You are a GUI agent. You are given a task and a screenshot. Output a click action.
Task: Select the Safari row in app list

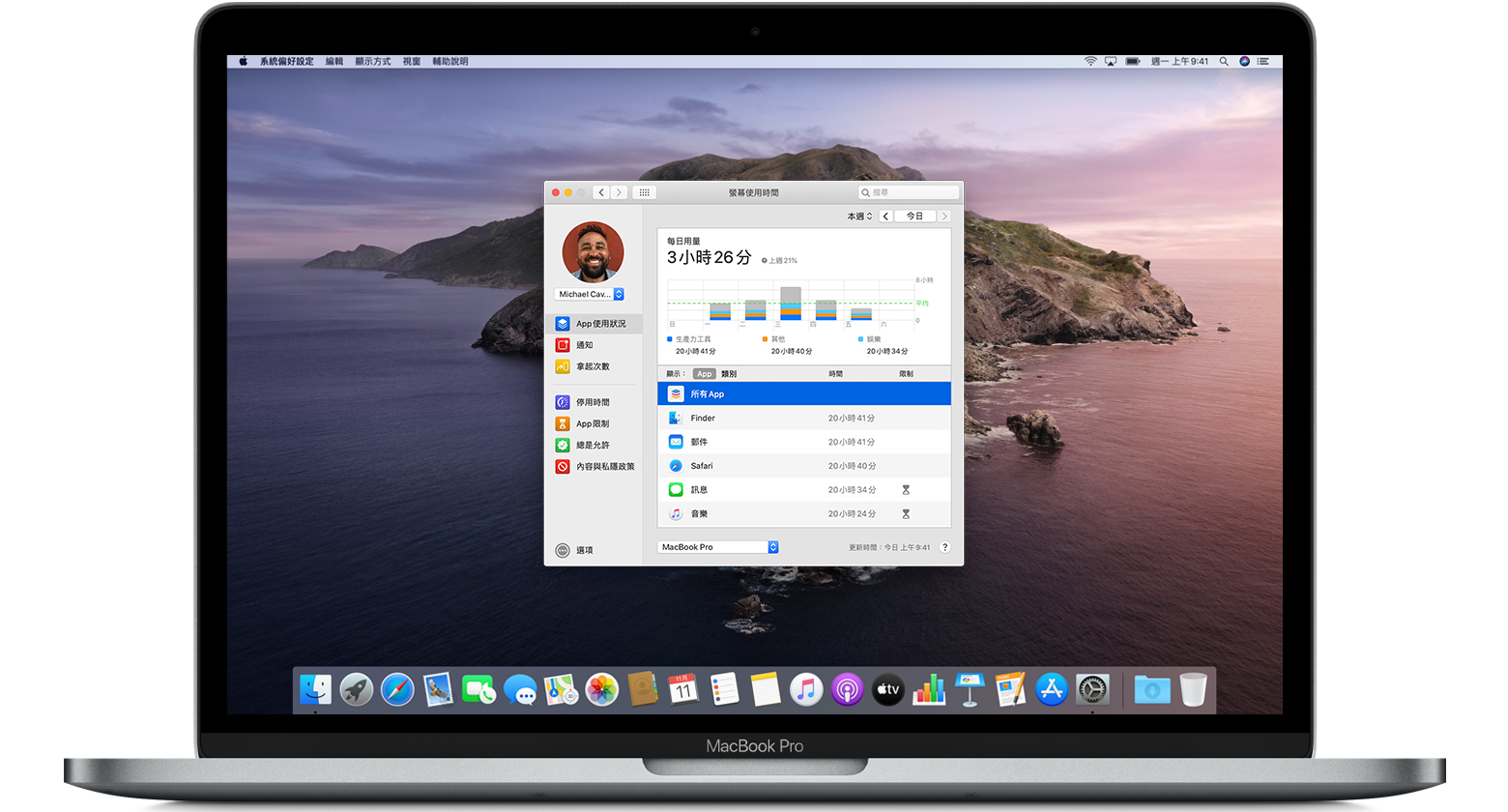[804, 466]
